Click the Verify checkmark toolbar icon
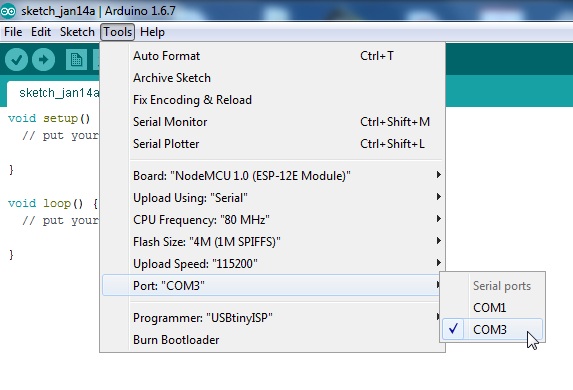The width and height of the screenshot is (573, 390). [16, 60]
